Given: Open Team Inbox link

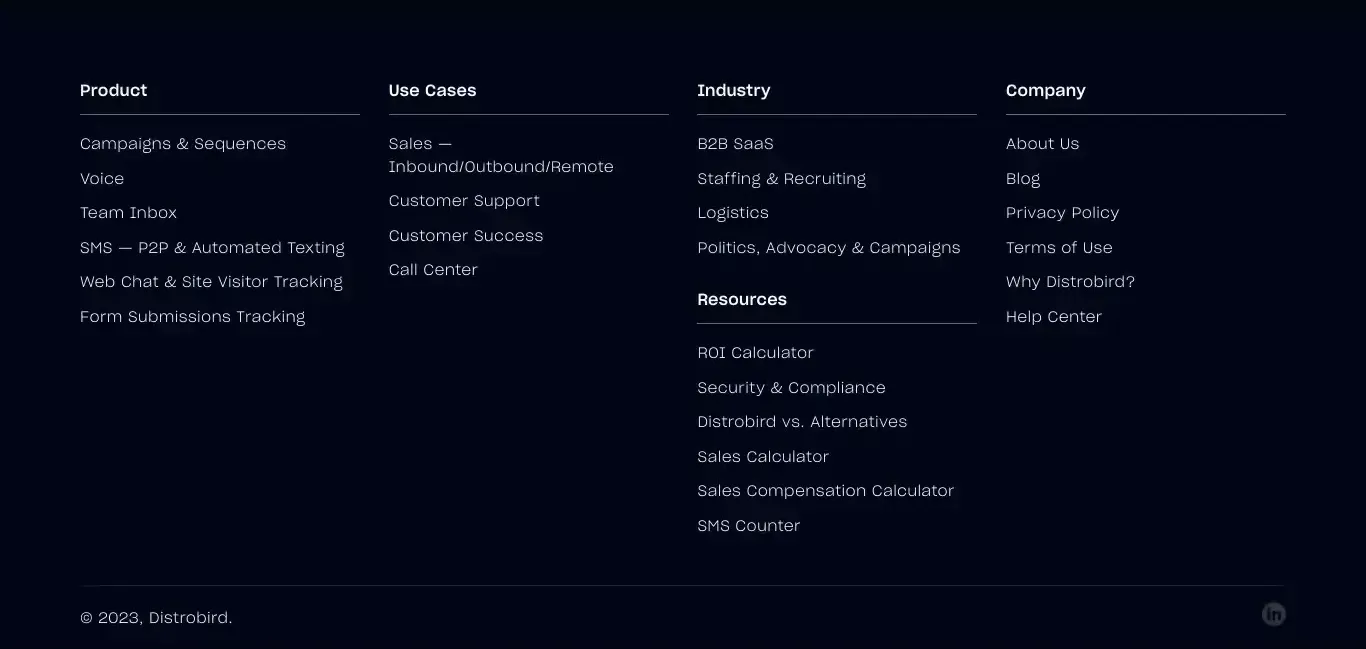Looking at the screenshot, I should (128, 213).
